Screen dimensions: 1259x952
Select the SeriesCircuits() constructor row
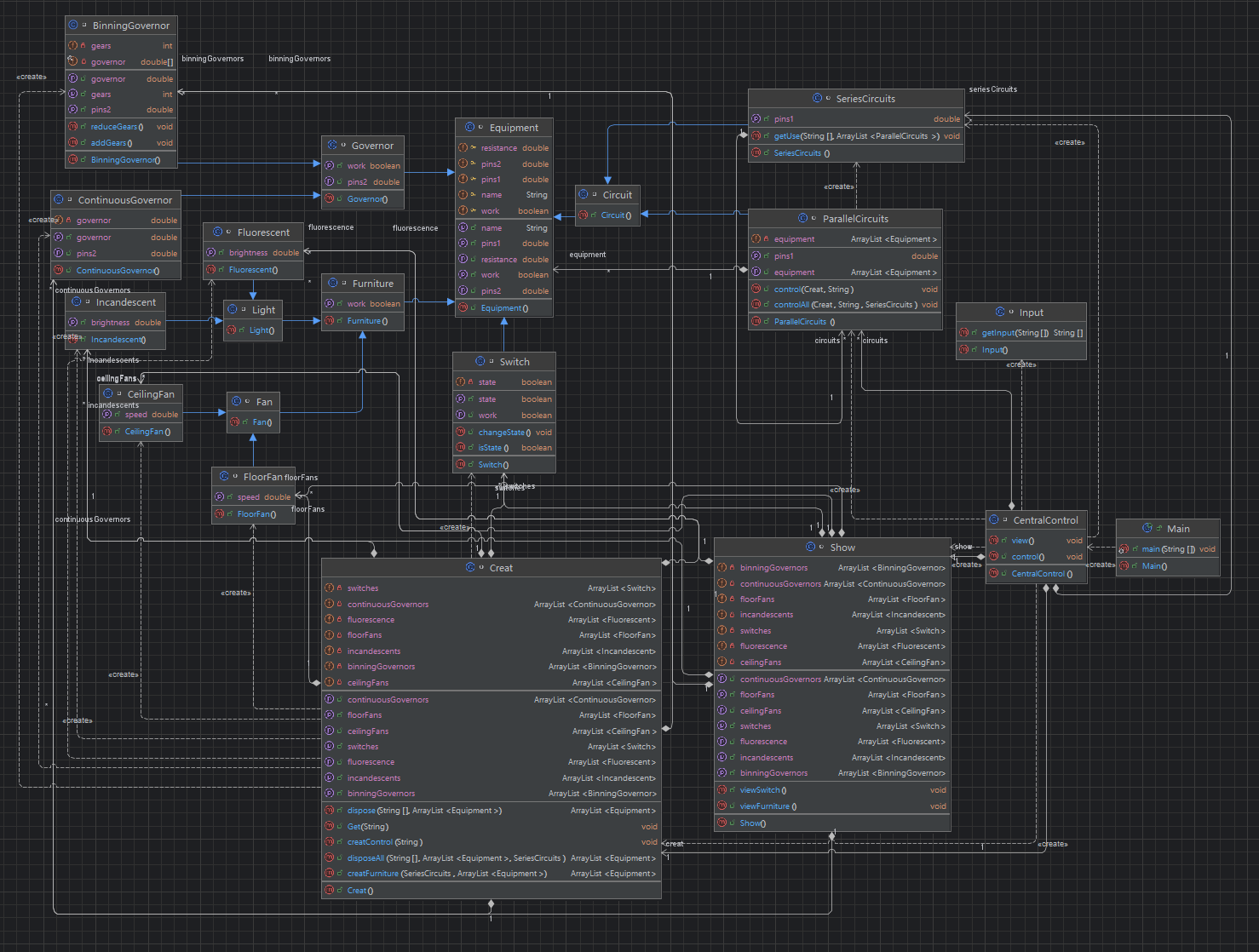[856, 153]
